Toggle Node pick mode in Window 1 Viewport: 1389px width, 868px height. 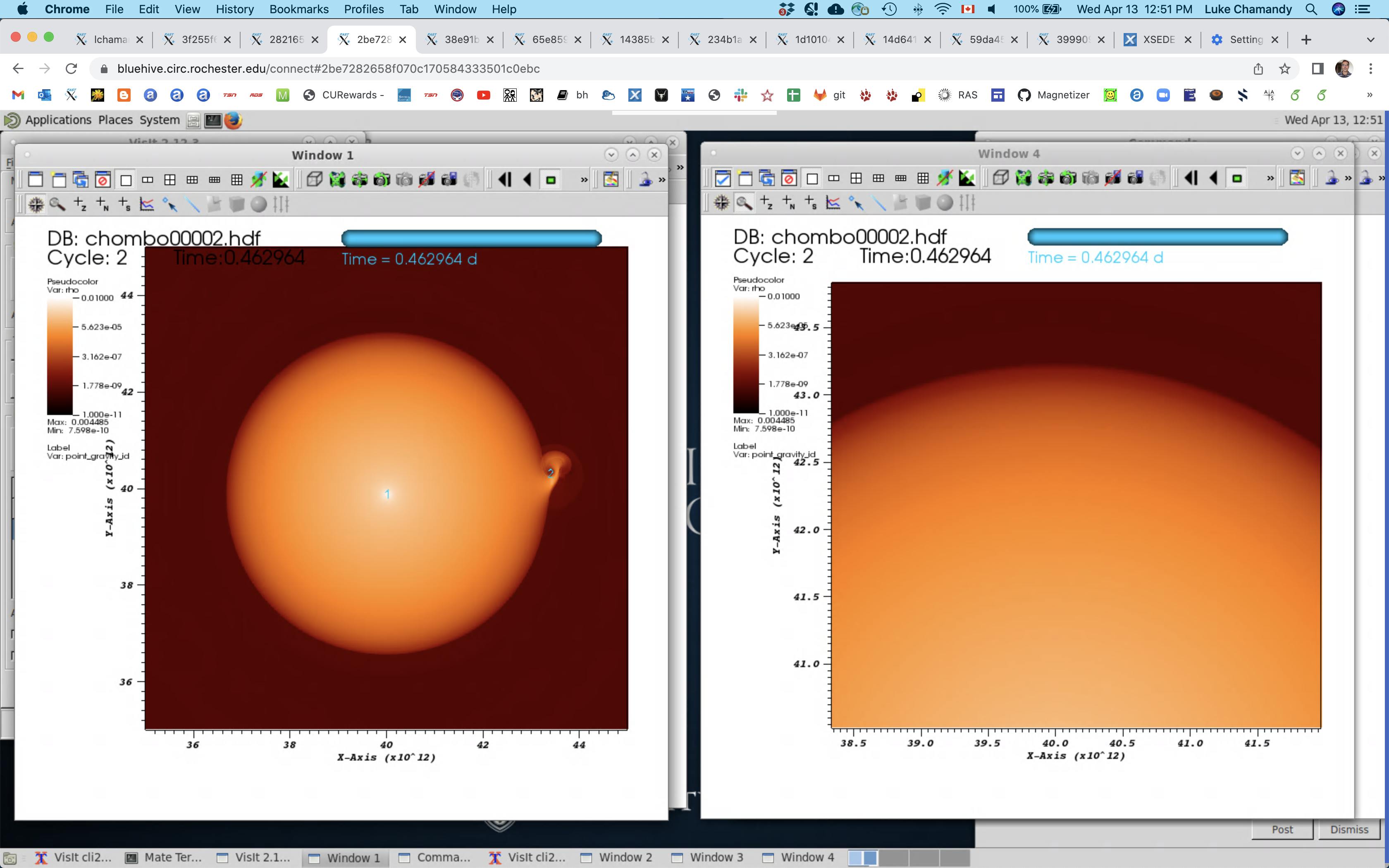point(102,204)
